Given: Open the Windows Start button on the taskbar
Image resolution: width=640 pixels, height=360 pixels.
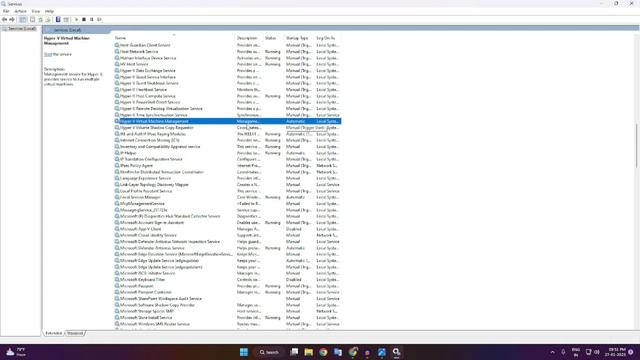Looking at the screenshot, I should (244, 352).
